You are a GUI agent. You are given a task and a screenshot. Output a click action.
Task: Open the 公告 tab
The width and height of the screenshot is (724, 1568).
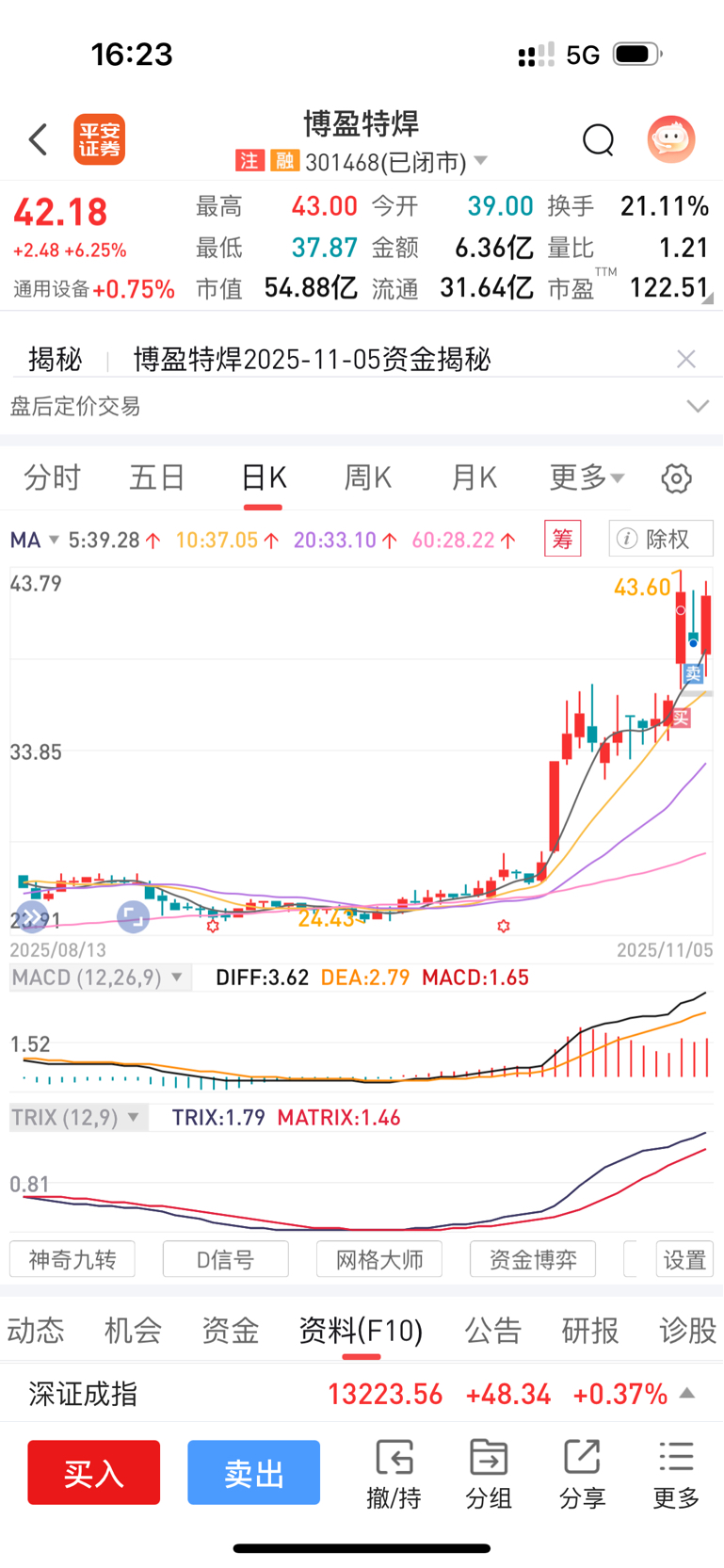494,1330
